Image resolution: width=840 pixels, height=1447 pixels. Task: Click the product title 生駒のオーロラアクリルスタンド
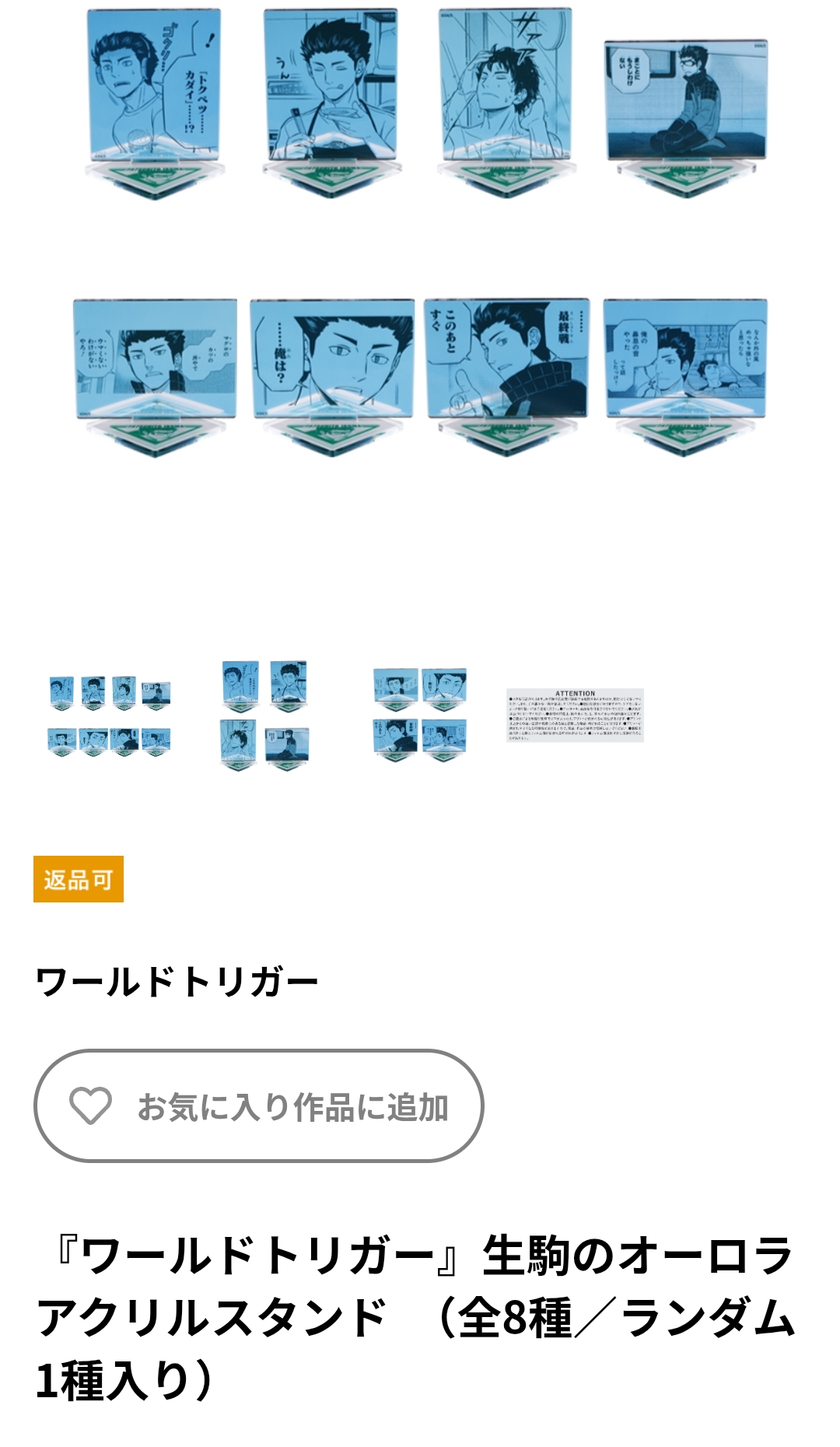coord(415,1317)
